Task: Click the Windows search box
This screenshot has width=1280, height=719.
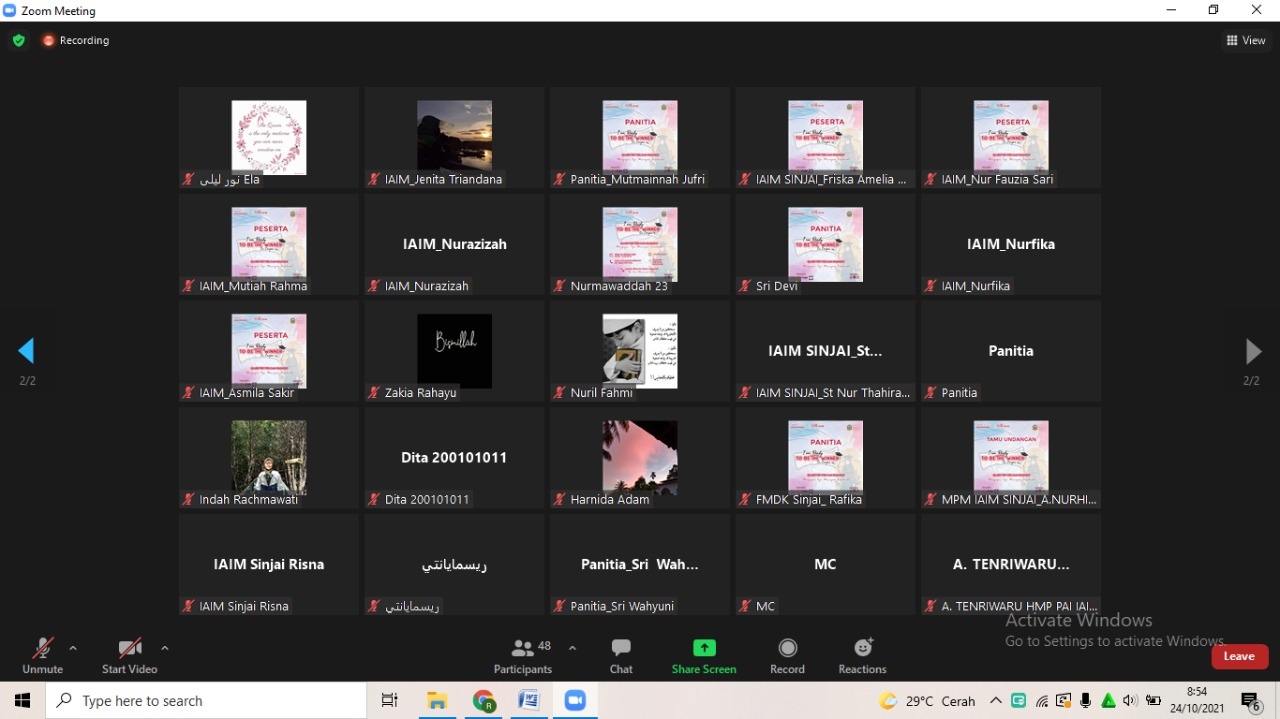Action: click(x=207, y=701)
